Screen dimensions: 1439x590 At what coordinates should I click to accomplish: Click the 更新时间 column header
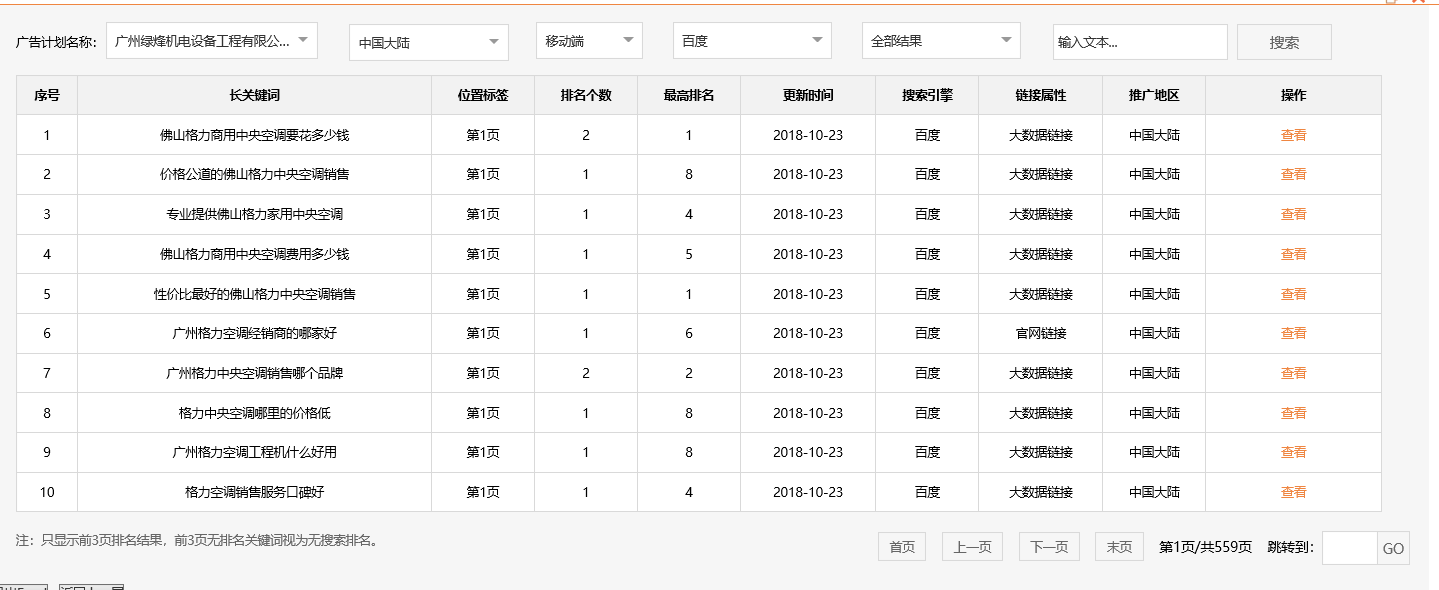click(x=806, y=94)
